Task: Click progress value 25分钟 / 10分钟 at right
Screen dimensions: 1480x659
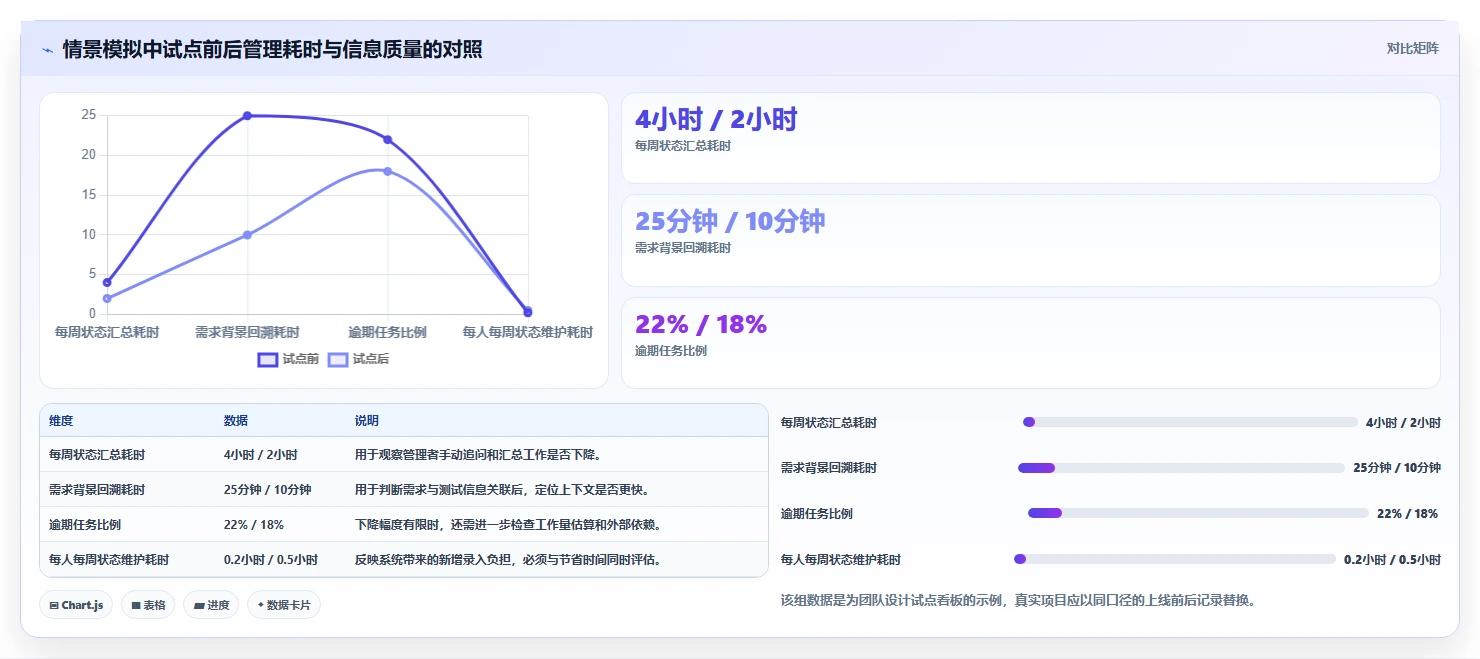Action: [1397, 468]
